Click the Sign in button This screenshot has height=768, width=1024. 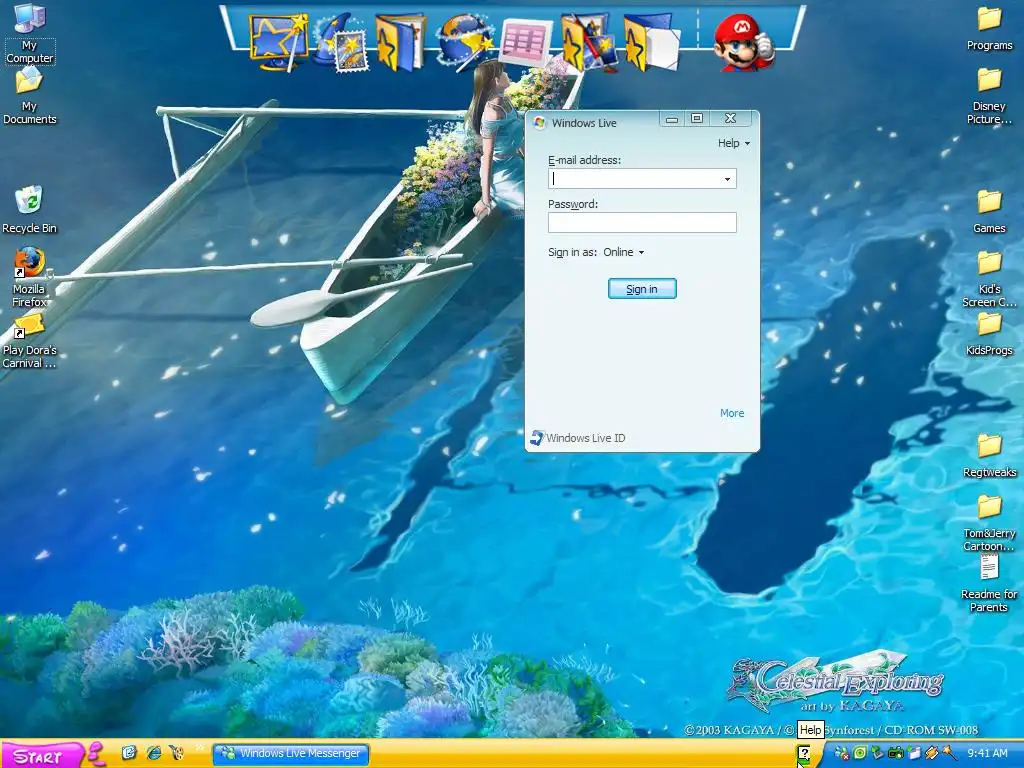point(642,289)
